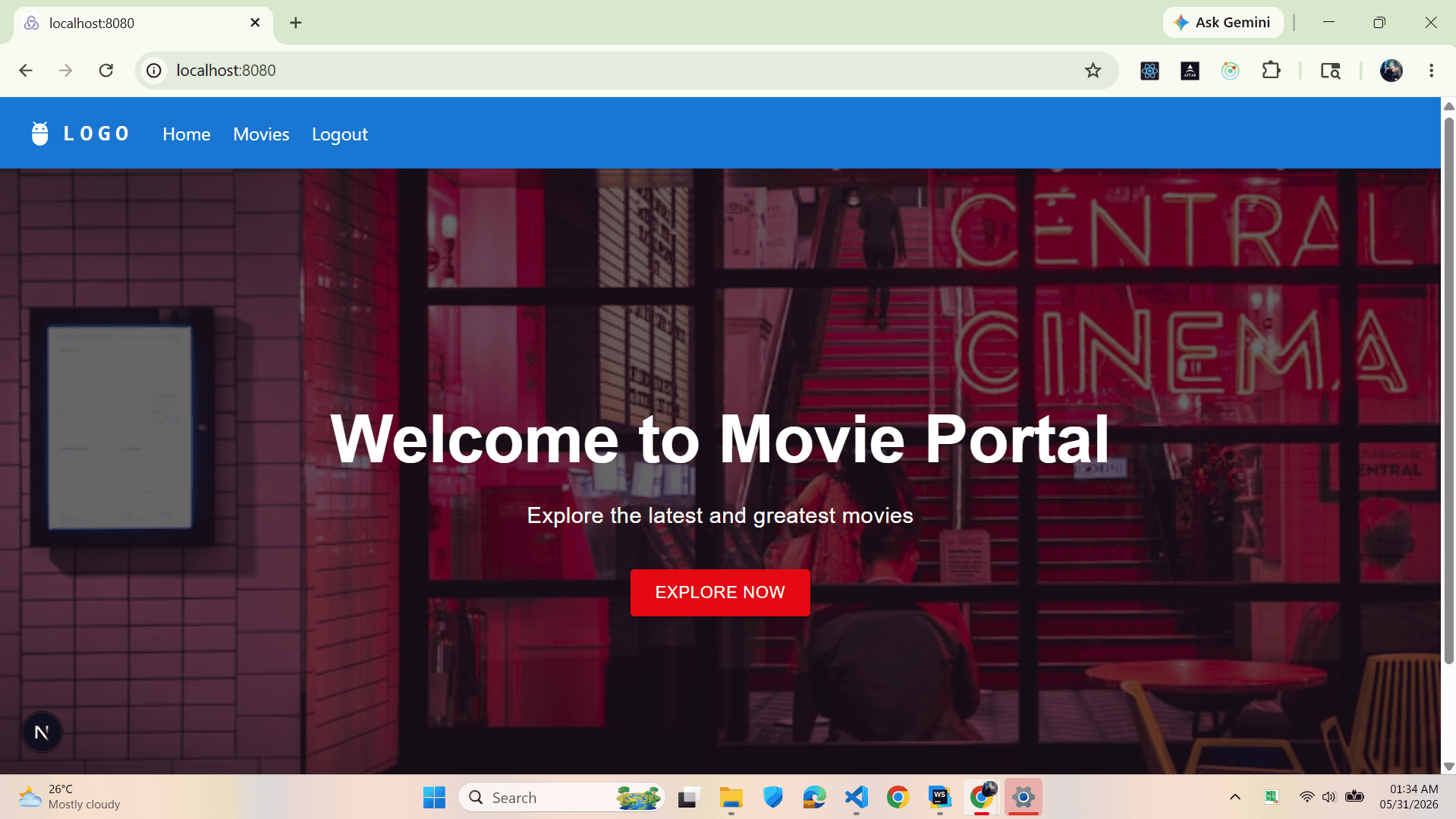This screenshot has width=1456, height=819.
Task: Open the Chrome profile avatar
Action: [1391, 71]
